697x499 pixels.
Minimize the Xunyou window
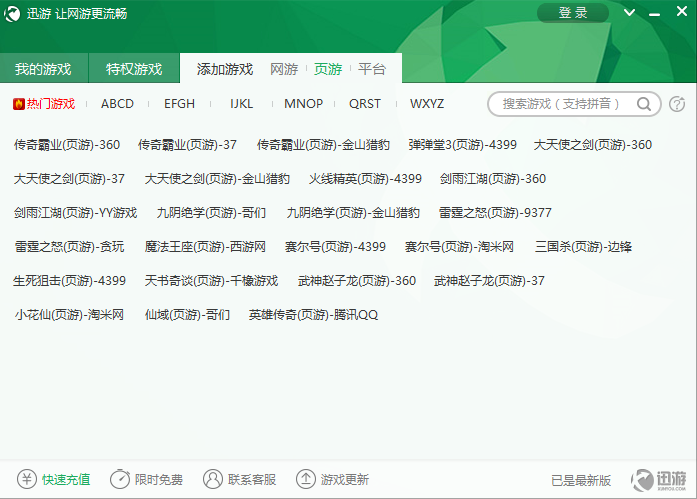coord(654,15)
